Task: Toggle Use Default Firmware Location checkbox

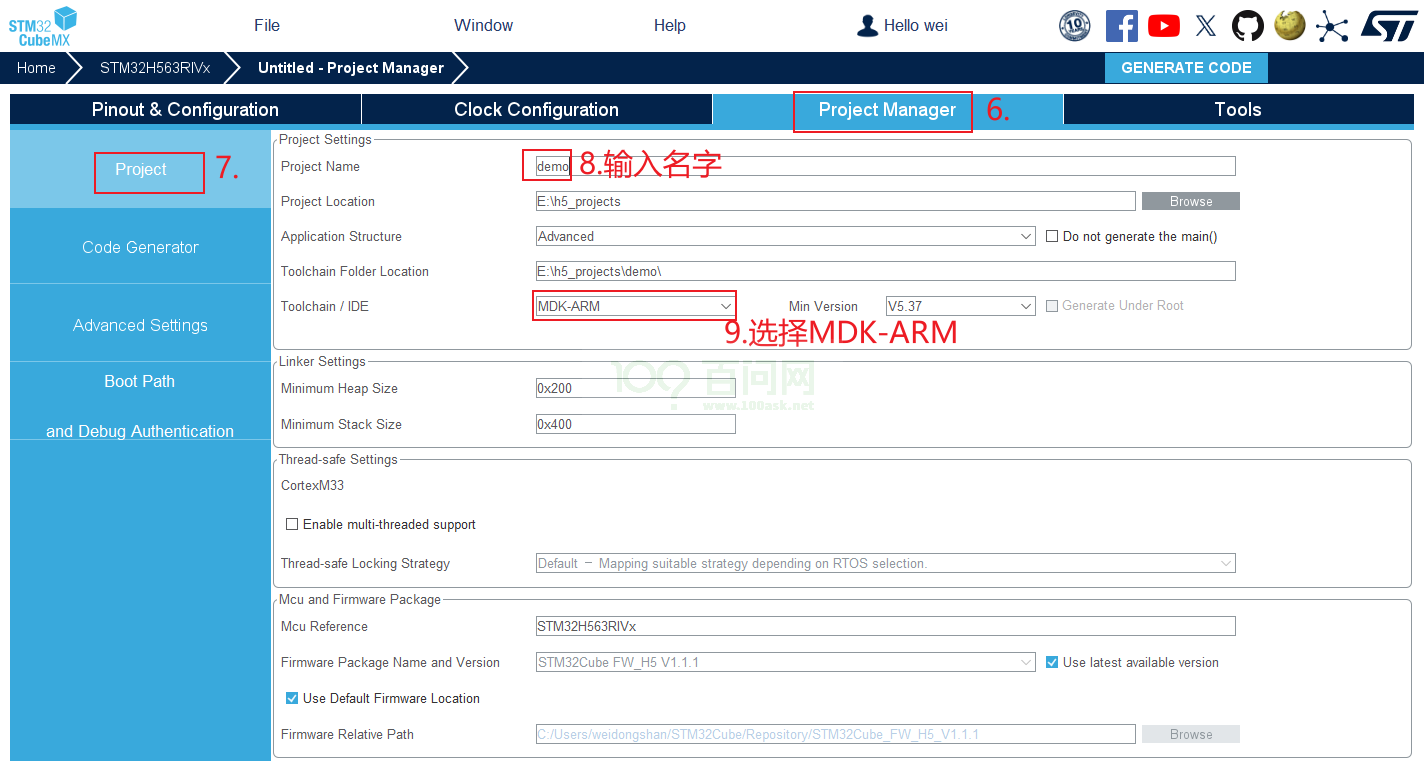Action: (x=292, y=698)
